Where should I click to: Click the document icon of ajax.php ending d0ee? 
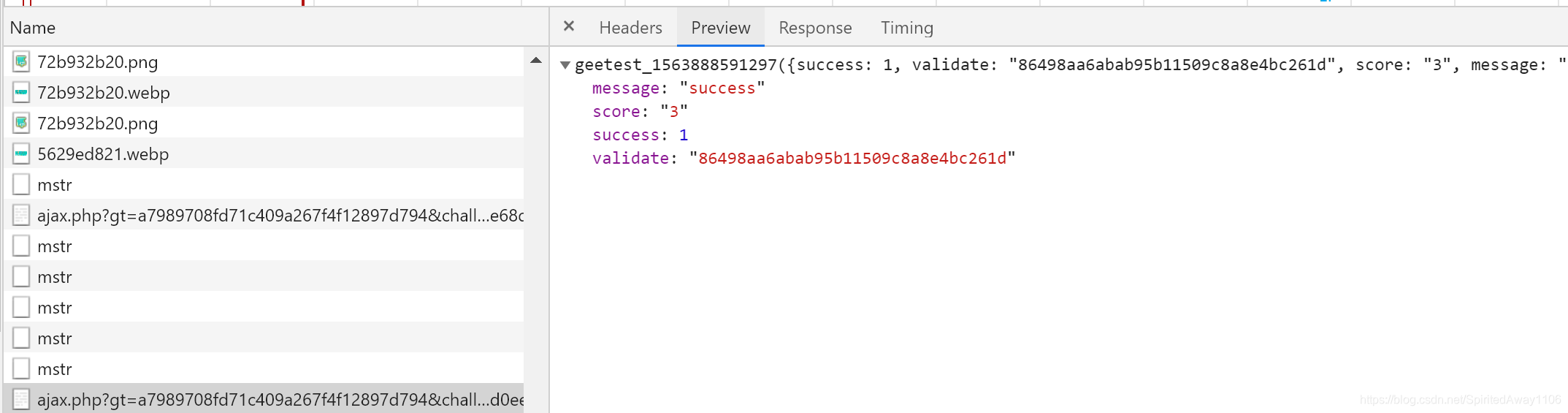pyautogui.click(x=21, y=399)
